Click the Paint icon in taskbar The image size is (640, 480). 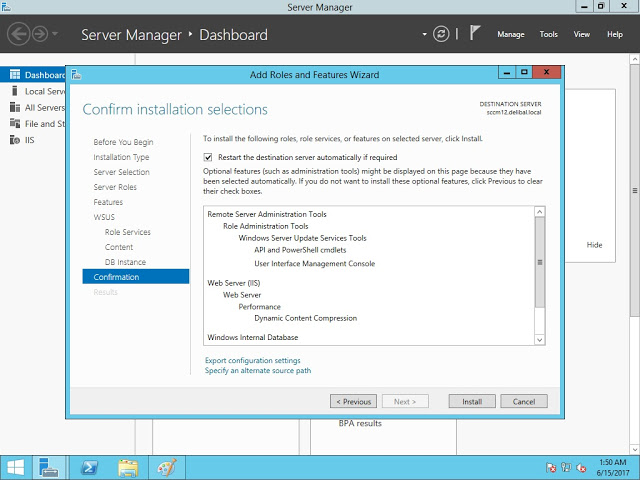(x=167, y=467)
